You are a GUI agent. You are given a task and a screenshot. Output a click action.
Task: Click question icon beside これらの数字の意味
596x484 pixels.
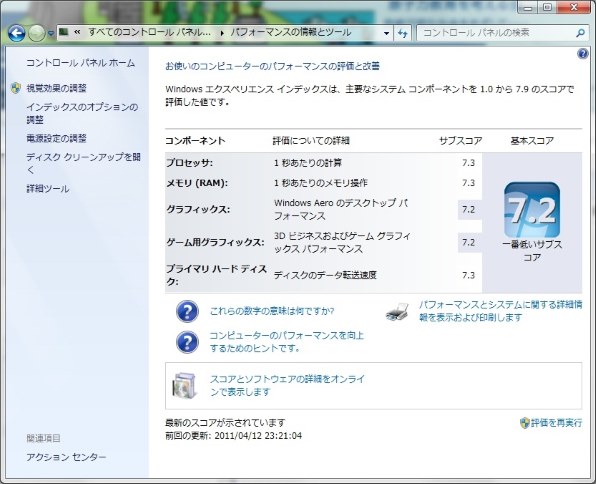pyautogui.click(x=187, y=311)
